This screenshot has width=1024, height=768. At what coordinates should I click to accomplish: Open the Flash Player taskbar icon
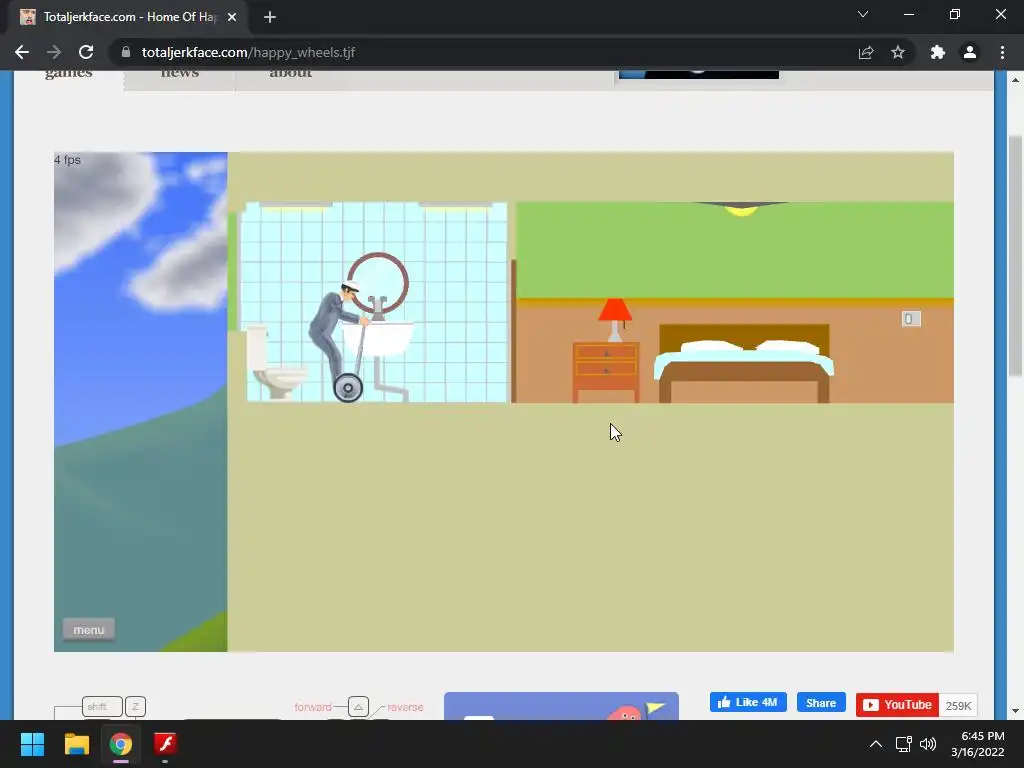[165, 744]
